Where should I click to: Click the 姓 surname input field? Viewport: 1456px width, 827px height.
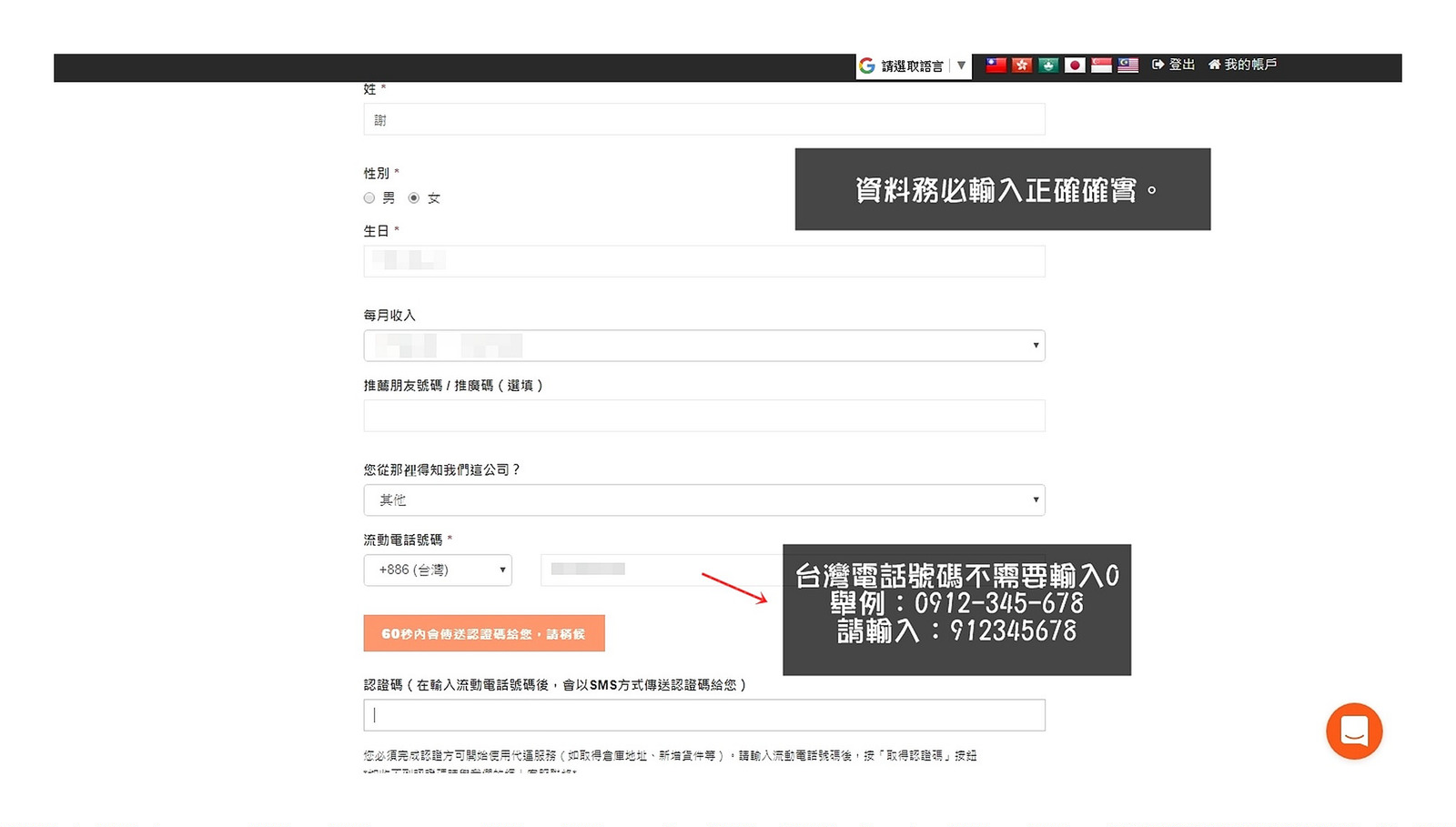(x=703, y=119)
